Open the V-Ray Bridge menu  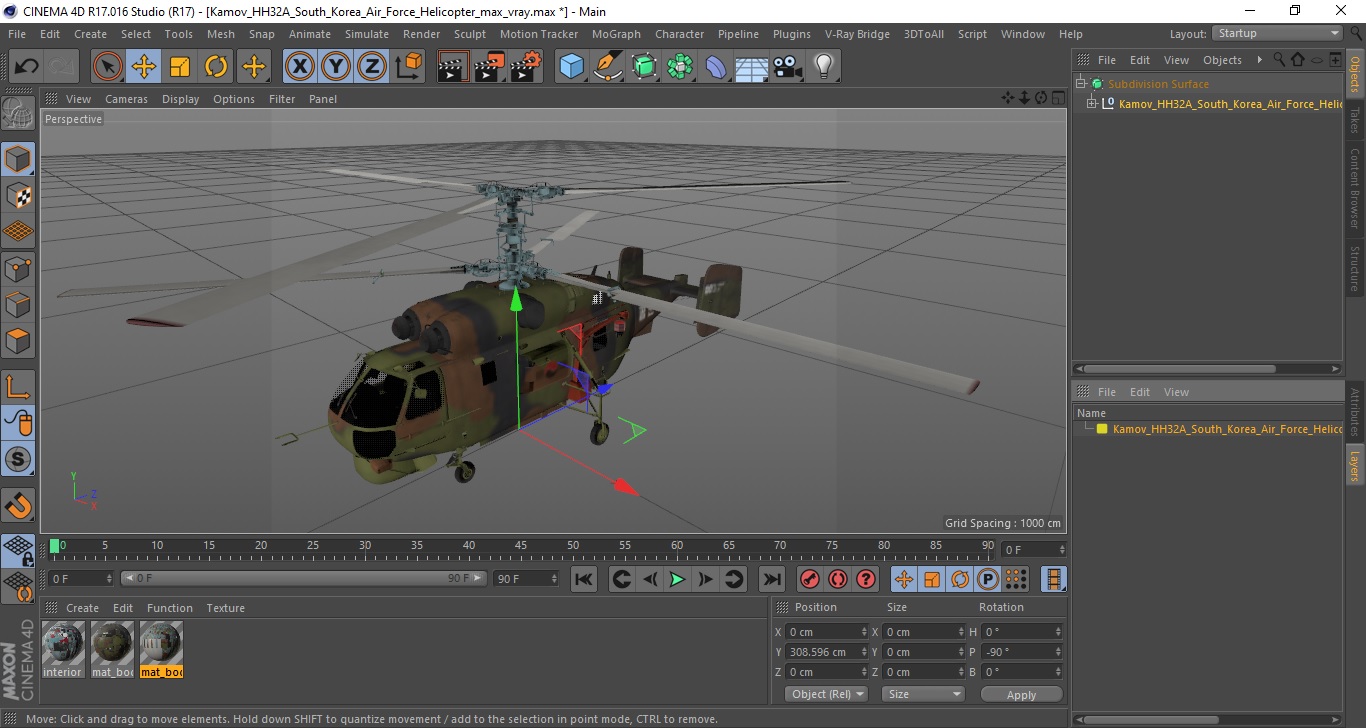coord(857,34)
